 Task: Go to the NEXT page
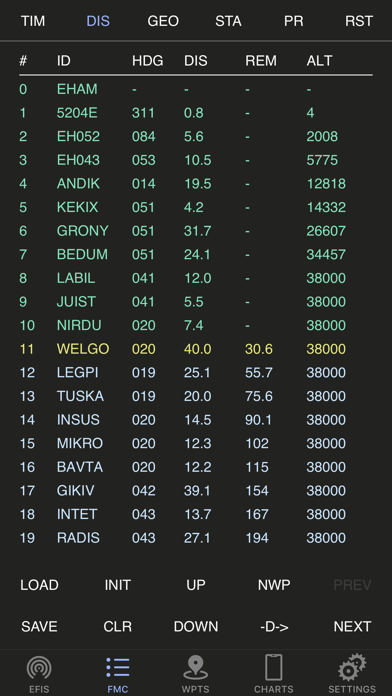tap(352, 626)
